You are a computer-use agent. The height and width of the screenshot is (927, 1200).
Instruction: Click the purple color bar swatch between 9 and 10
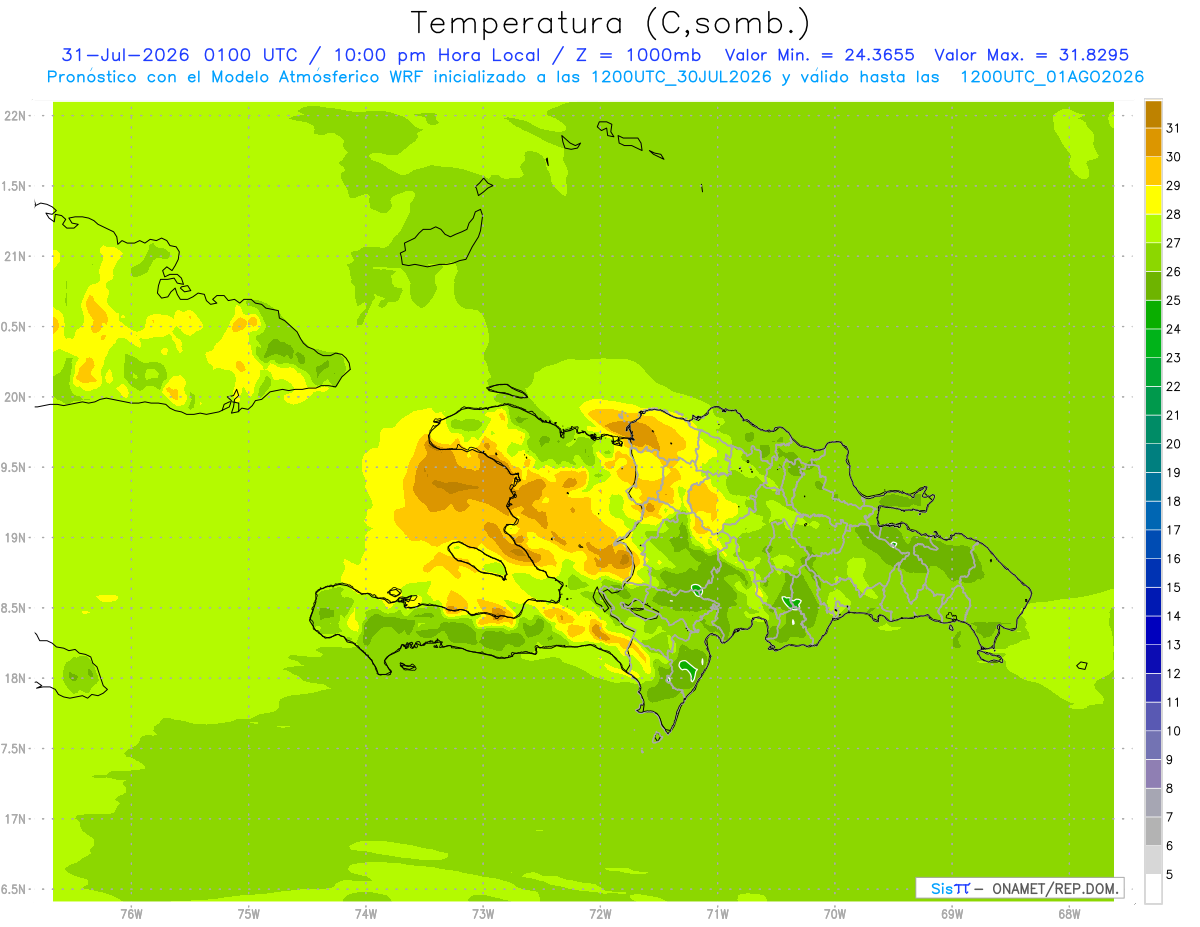click(x=1153, y=745)
